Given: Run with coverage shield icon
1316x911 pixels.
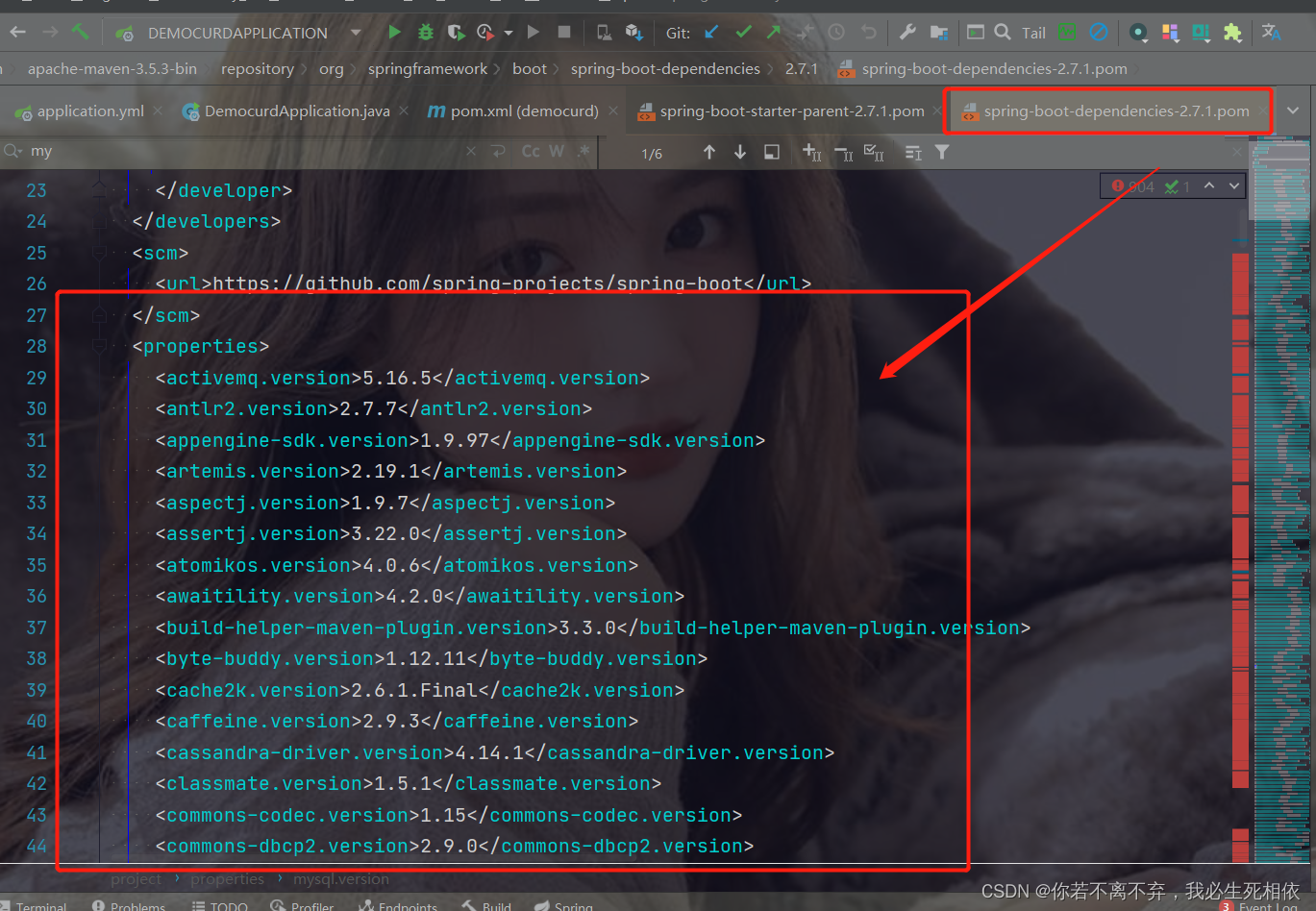Looking at the screenshot, I should tap(457, 33).
